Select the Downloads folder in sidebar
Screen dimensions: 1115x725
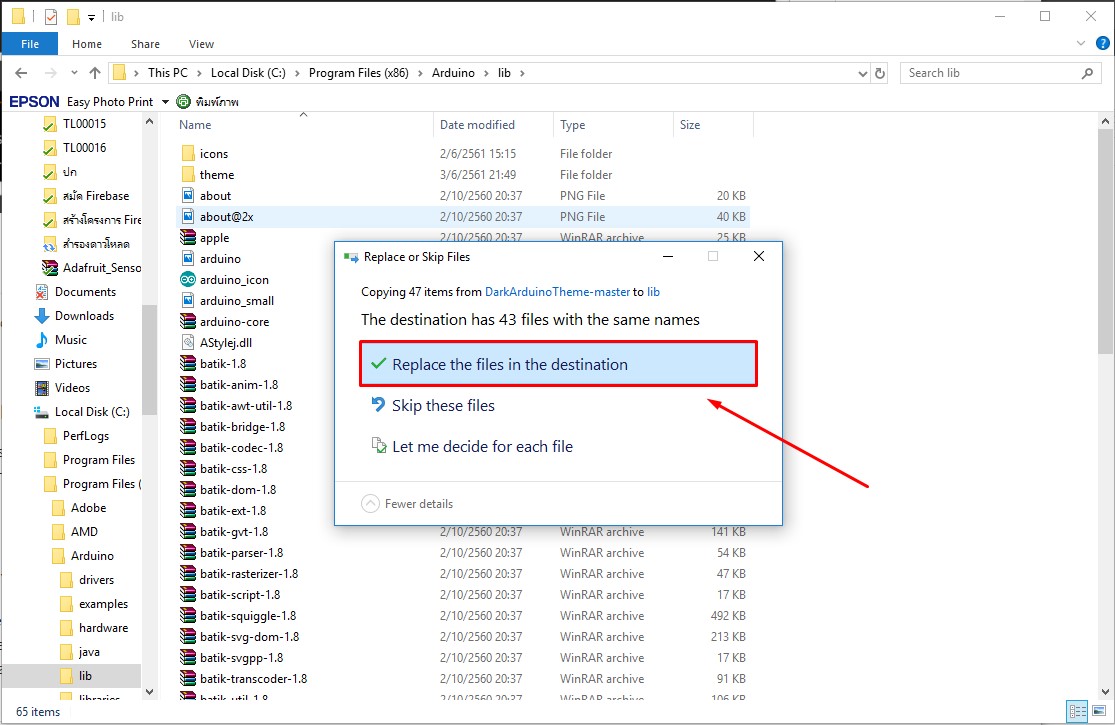pos(84,316)
